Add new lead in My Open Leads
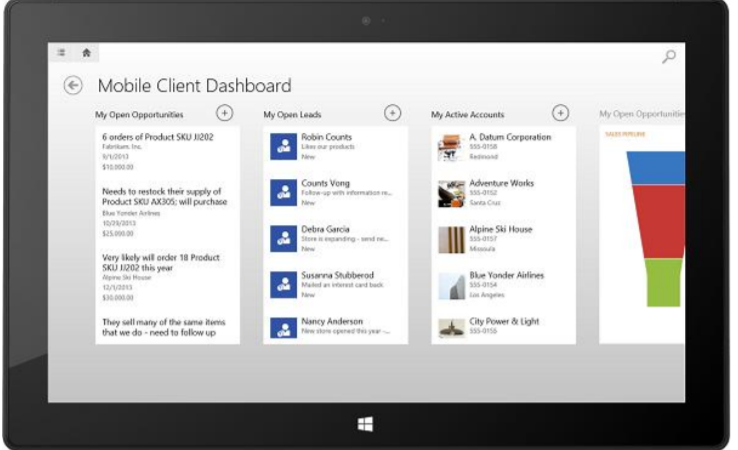This screenshot has width=738, height=450. point(393,113)
